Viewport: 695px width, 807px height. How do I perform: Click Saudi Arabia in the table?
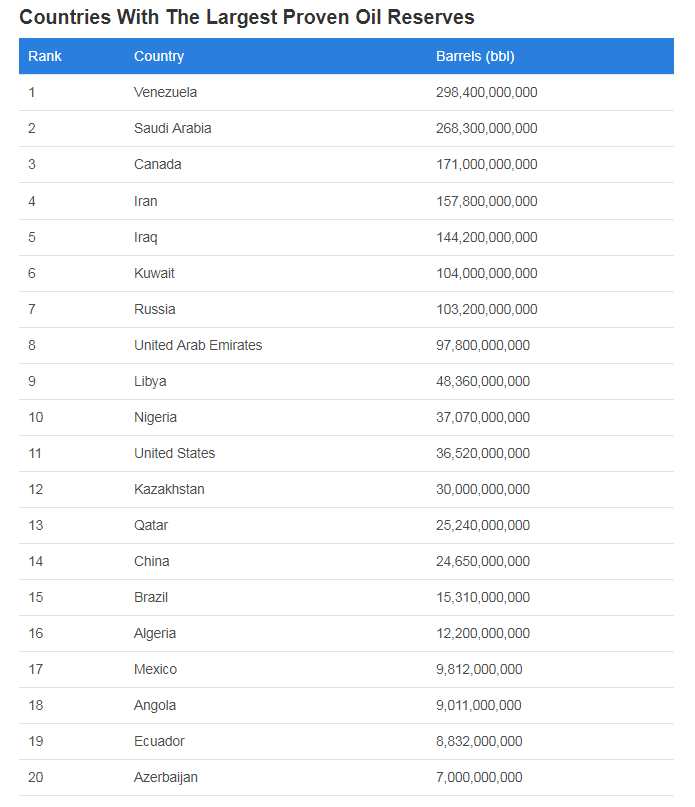(x=172, y=128)
